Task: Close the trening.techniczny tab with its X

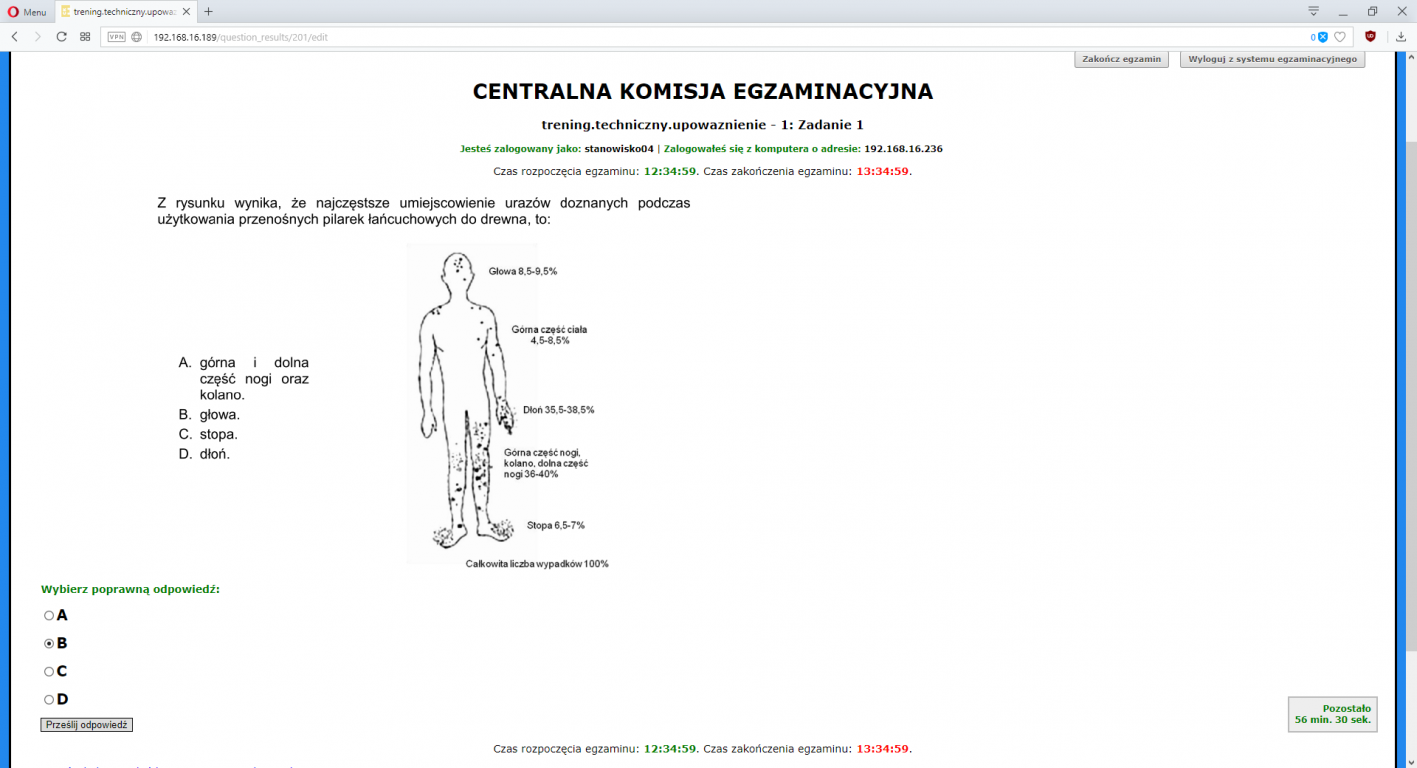Action: coord(186,12)
